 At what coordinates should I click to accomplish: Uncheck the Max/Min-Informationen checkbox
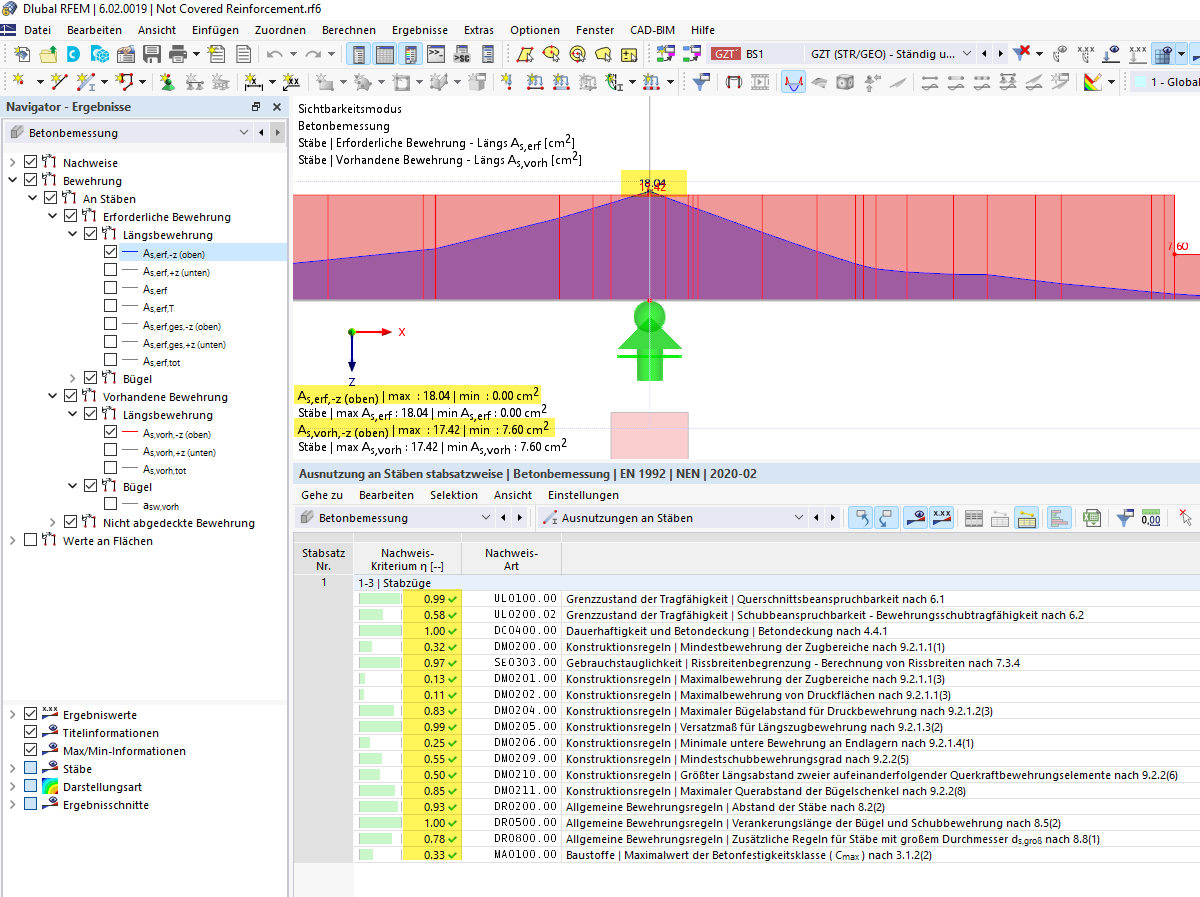31,751
